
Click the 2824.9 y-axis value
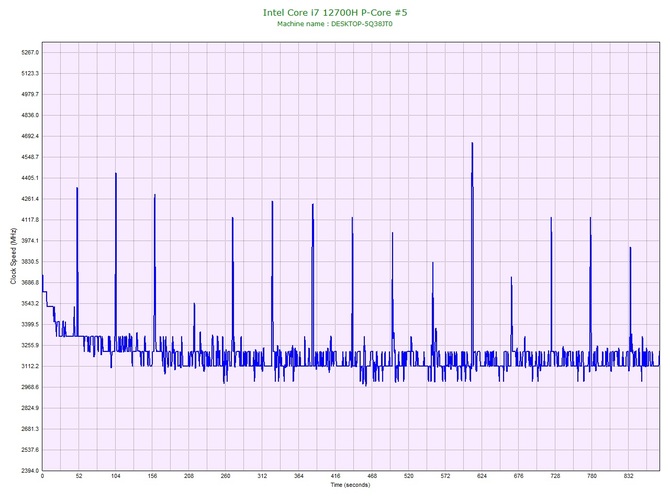30,408
